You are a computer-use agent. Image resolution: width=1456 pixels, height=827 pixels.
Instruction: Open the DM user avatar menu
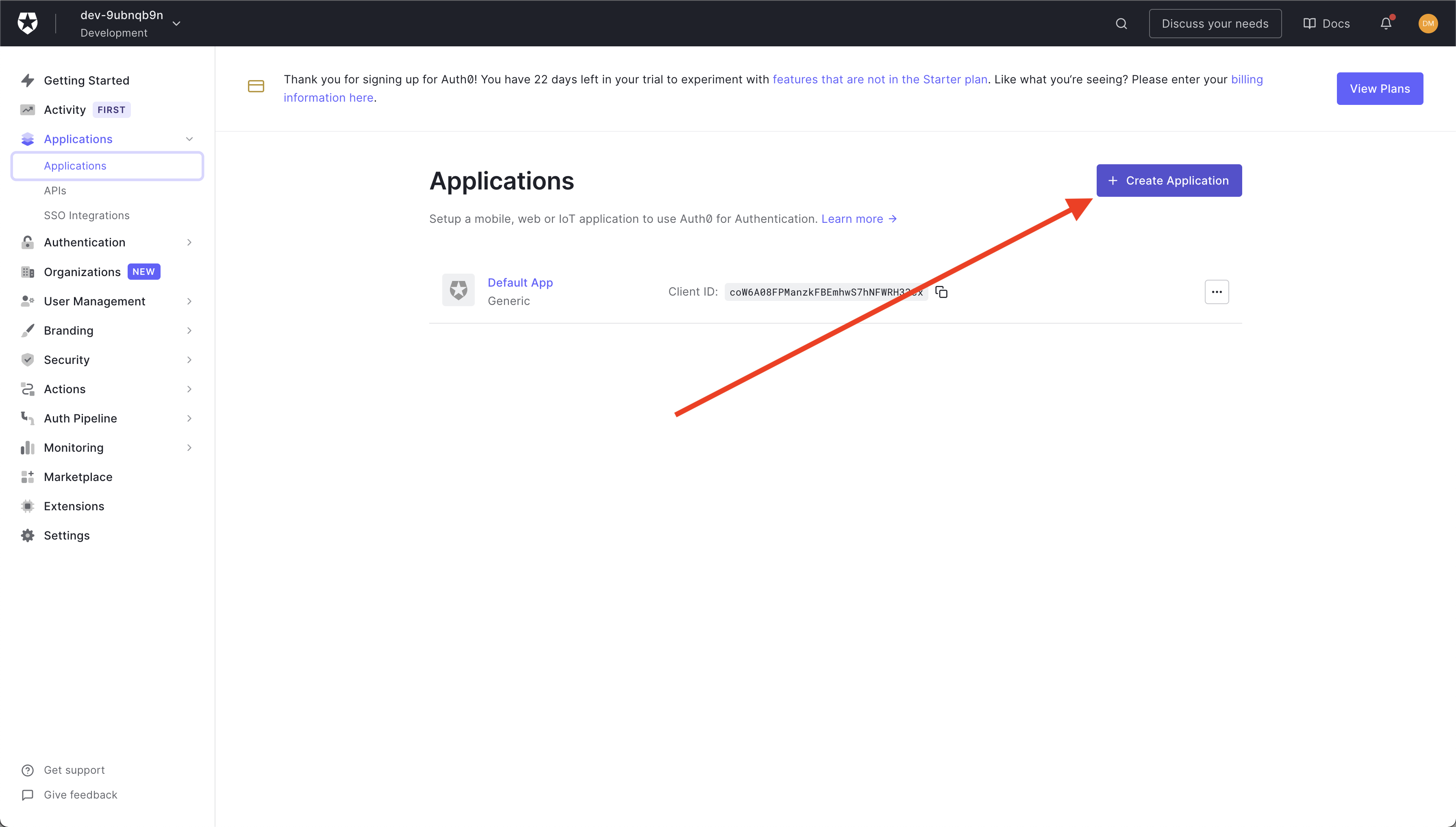pyautogui.click(x=1428, y=23)
